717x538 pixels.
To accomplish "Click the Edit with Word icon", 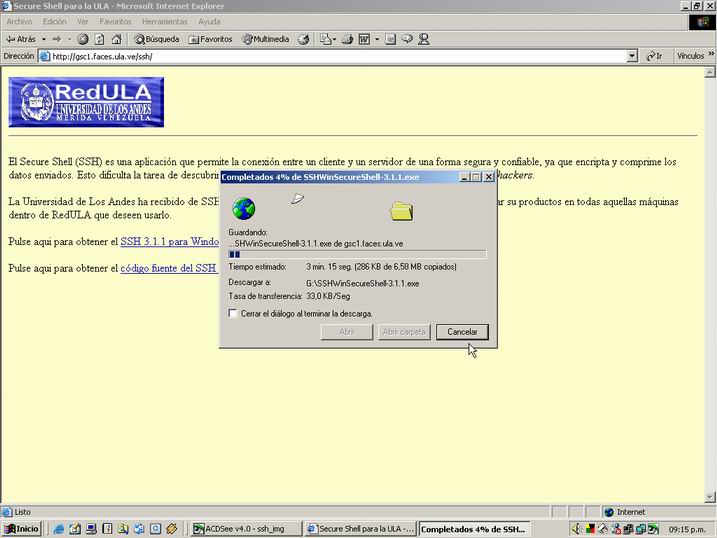I will click(364, 39).
